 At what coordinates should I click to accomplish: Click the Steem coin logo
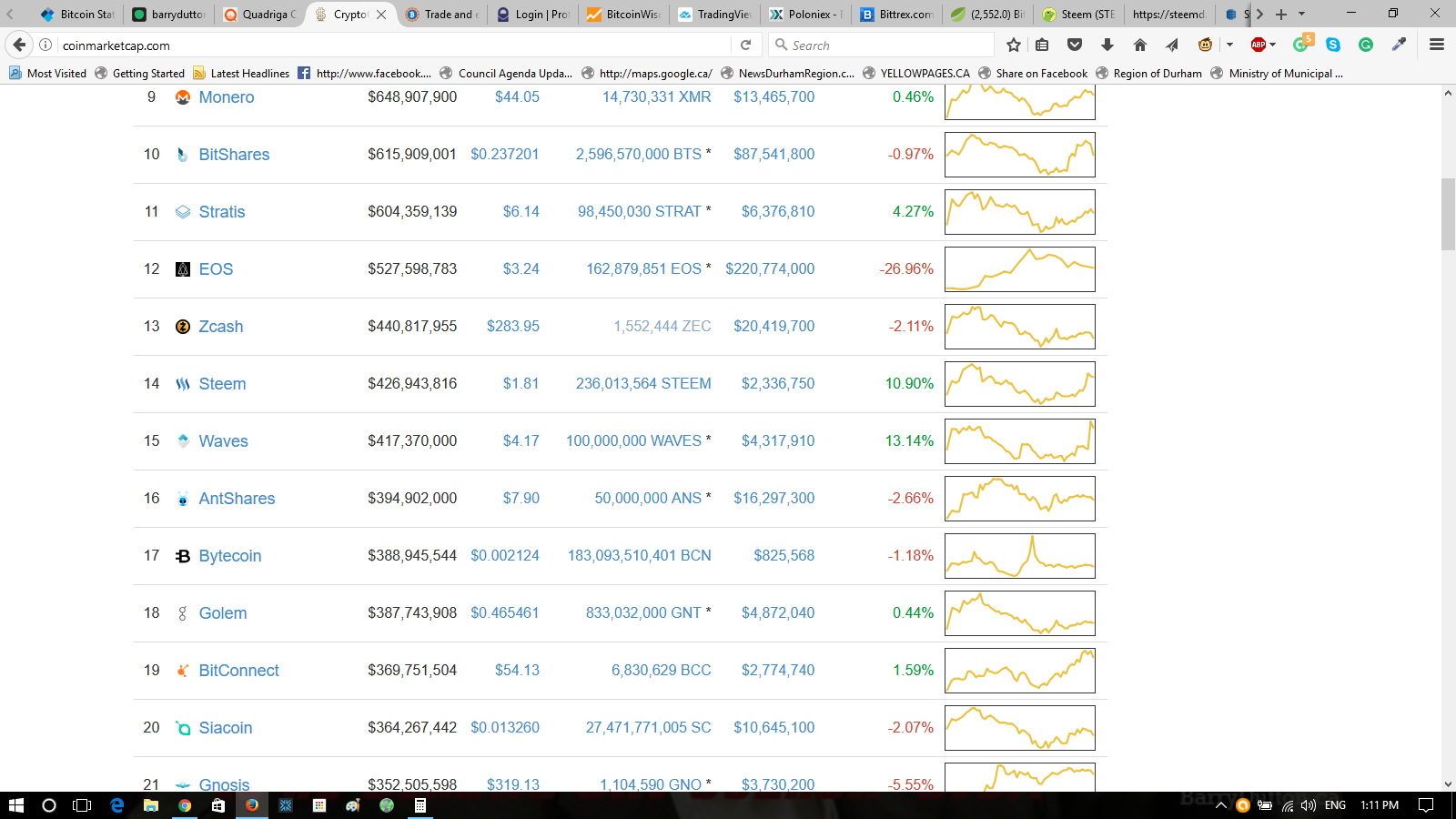[183, 384]
